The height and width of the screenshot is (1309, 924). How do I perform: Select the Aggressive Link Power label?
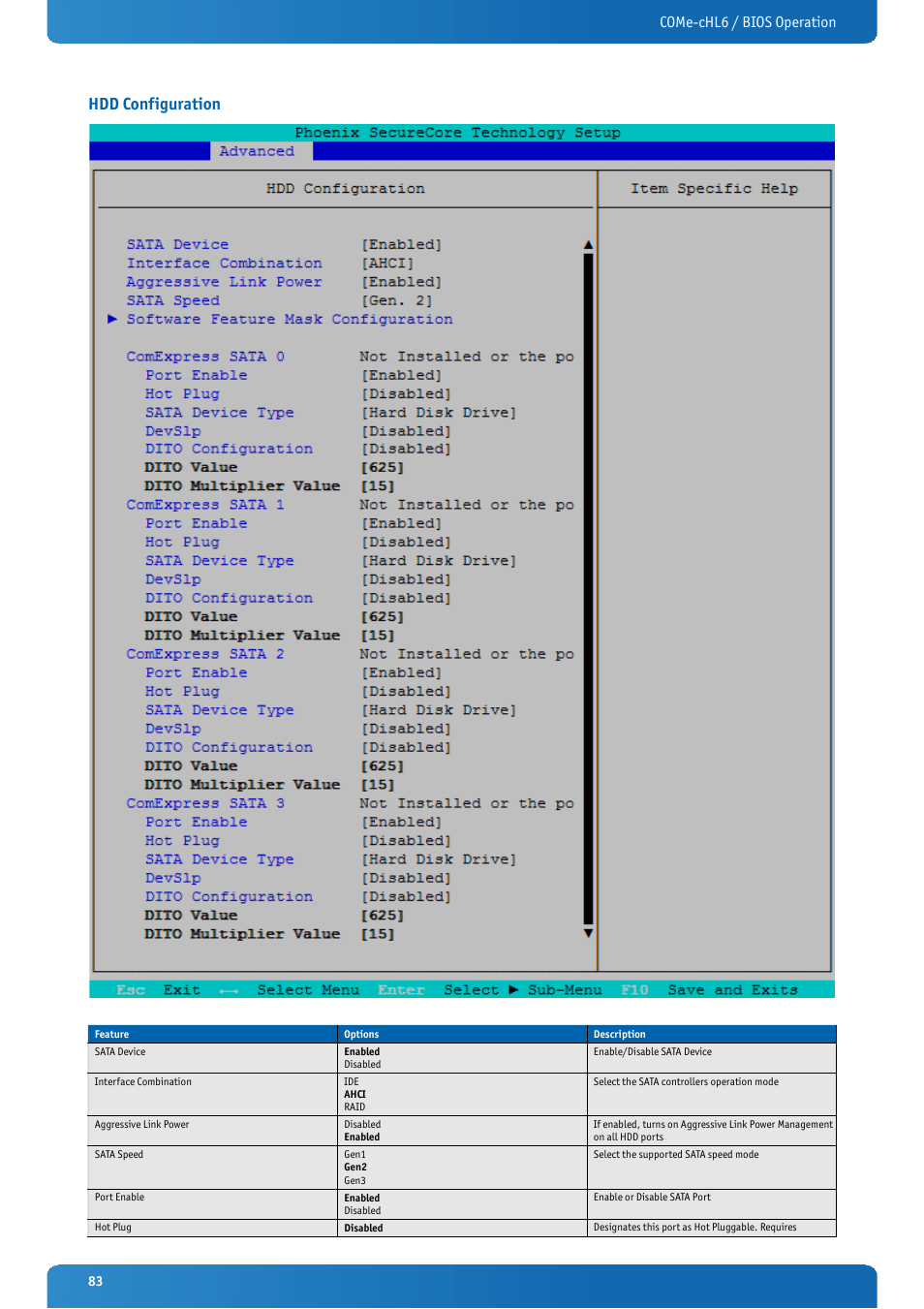click(x=224, y=281)
